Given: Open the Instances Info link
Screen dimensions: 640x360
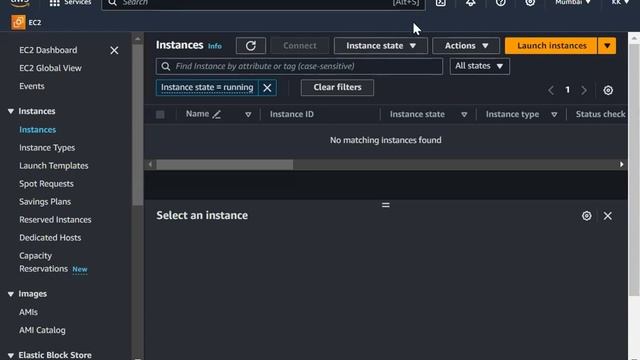Looking at the screenshot, I should (x=215, y=46).
